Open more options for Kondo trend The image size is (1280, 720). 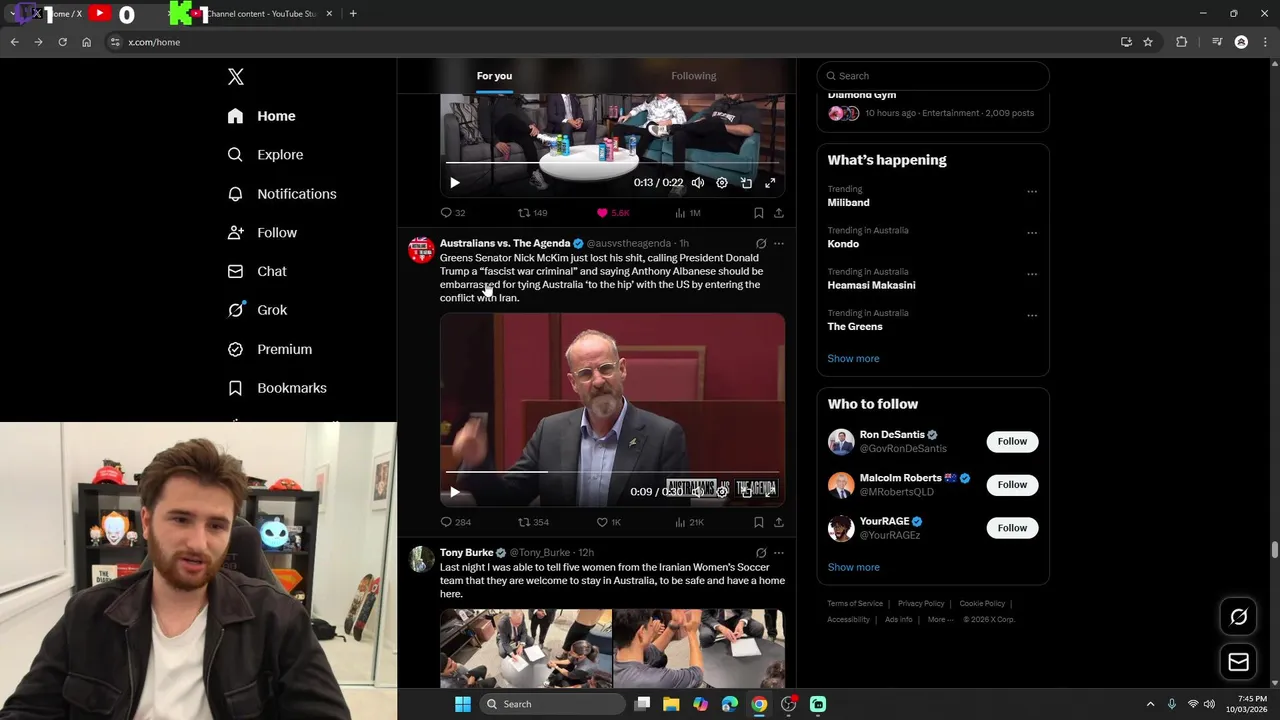(1032, 233)
